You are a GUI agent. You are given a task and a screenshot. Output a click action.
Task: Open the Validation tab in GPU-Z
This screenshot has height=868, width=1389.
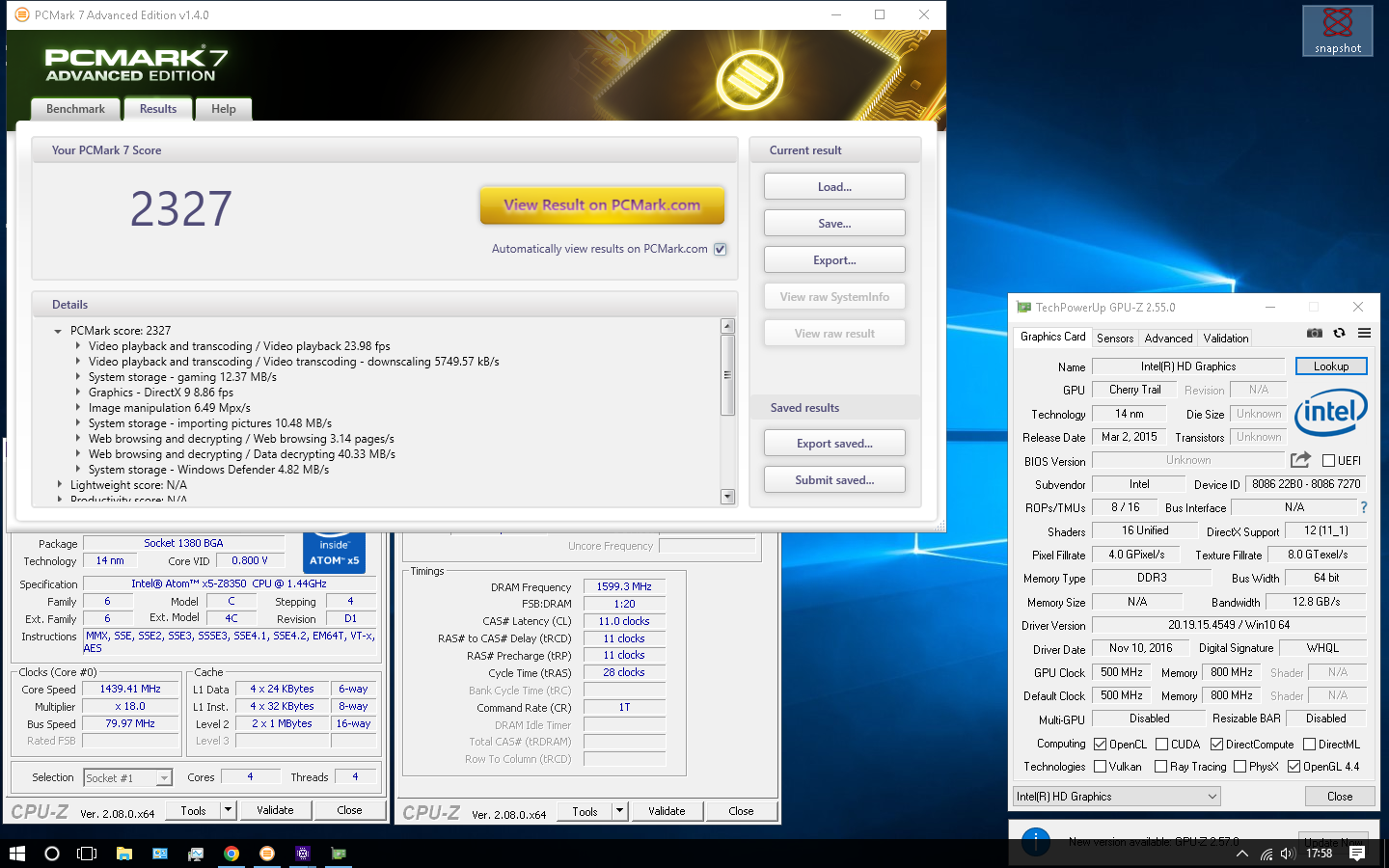[x=1225, y=339]
